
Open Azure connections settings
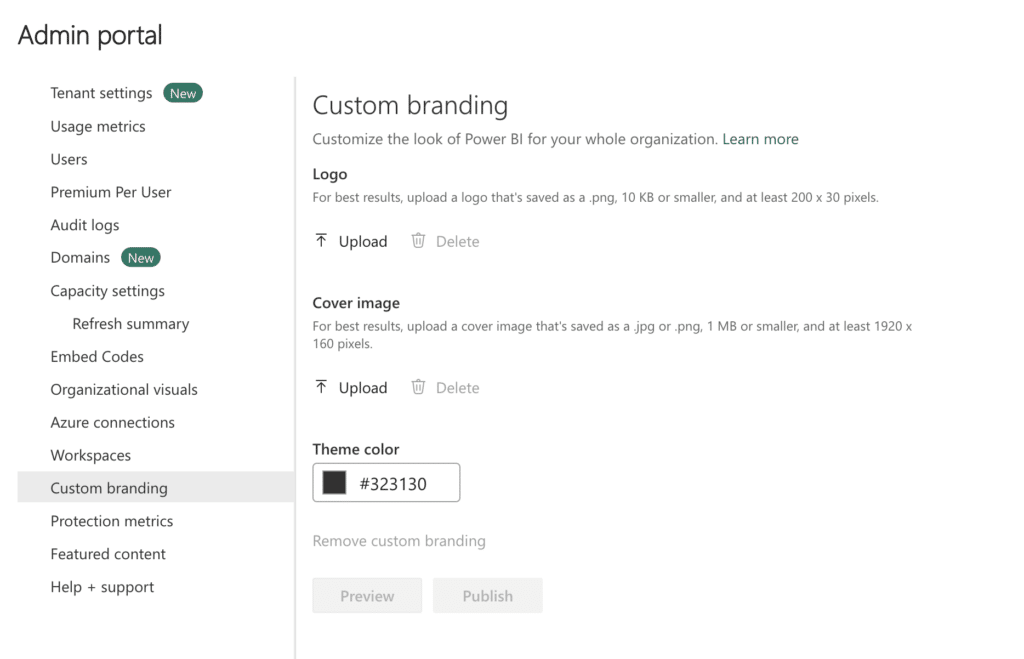(x=112, y=423)
